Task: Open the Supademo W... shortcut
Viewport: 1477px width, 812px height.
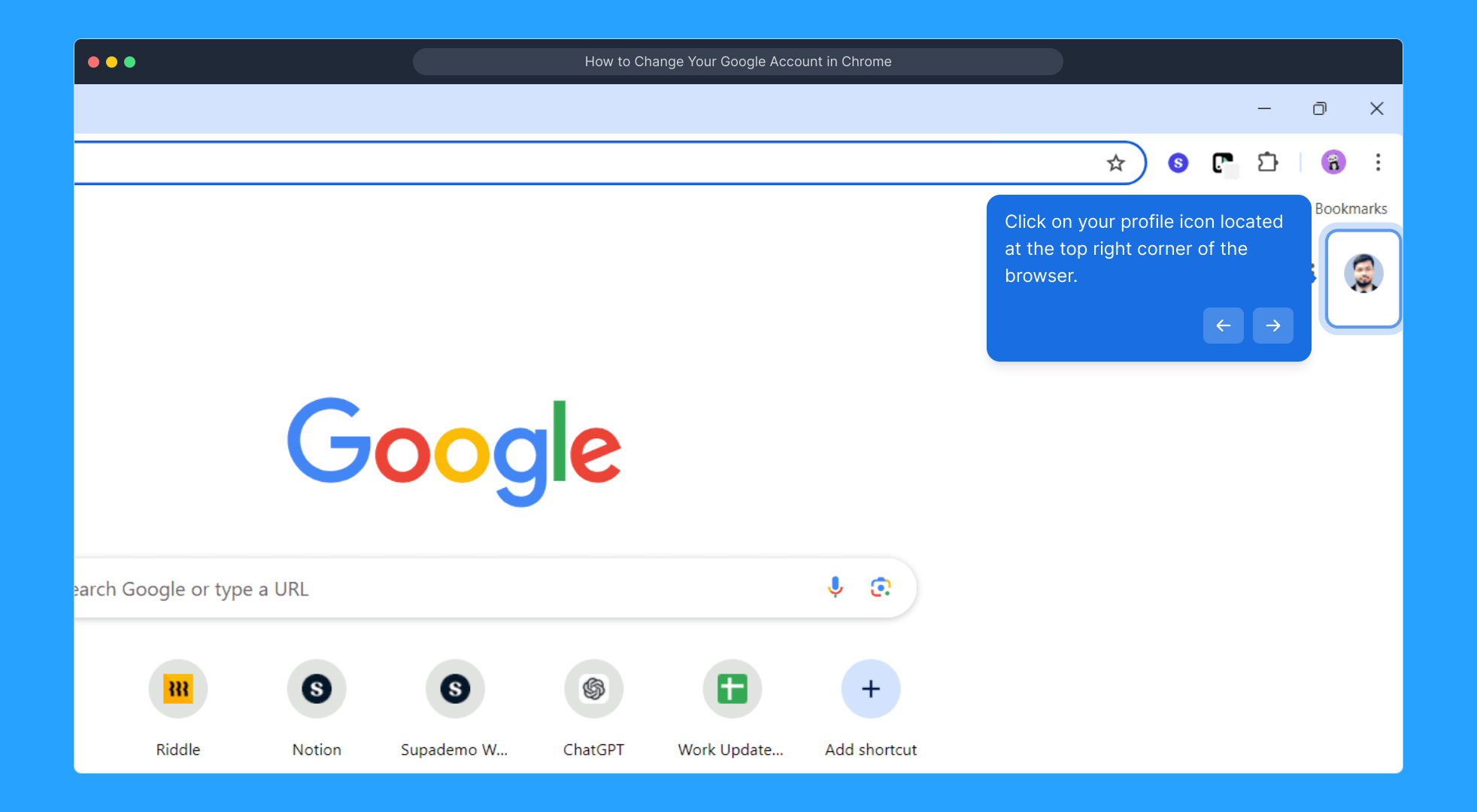Action: pos(455,689)
